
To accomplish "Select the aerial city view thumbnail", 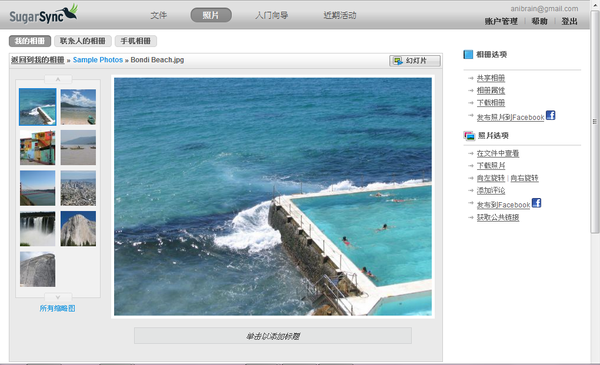I will [78, 188].
